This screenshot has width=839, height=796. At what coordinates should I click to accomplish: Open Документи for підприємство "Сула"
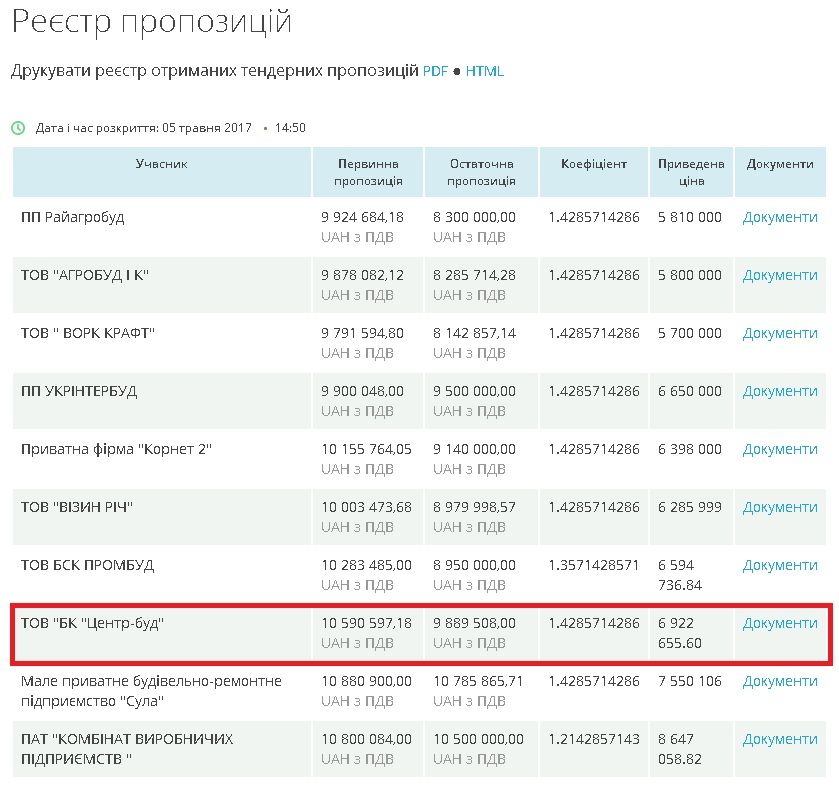tap(780, 680)
